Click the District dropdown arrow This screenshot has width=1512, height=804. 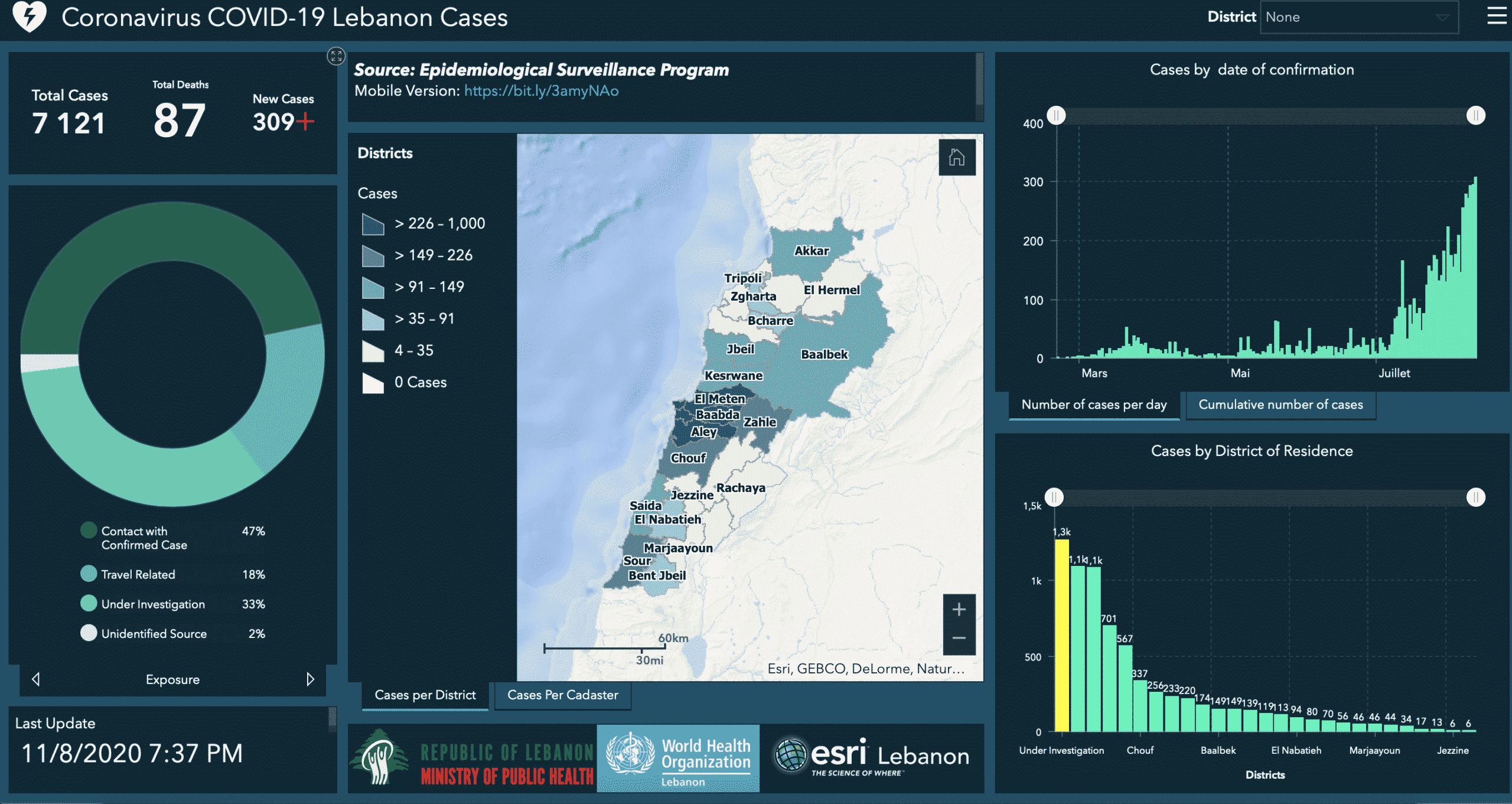pyautogui.click(x=1442, y=18)
